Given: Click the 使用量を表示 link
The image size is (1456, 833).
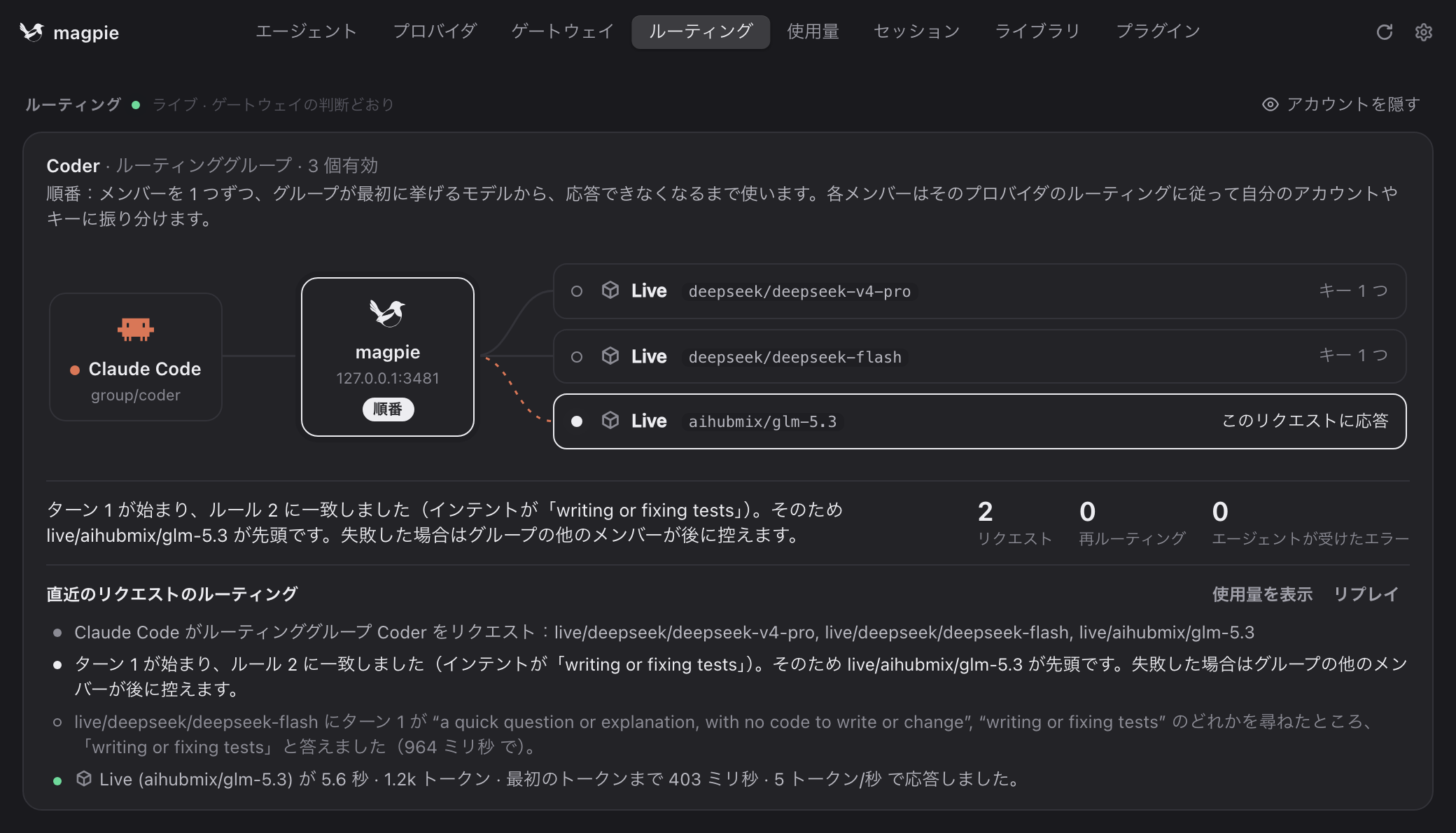Looking at the screenshot, I should (1262, 594).
